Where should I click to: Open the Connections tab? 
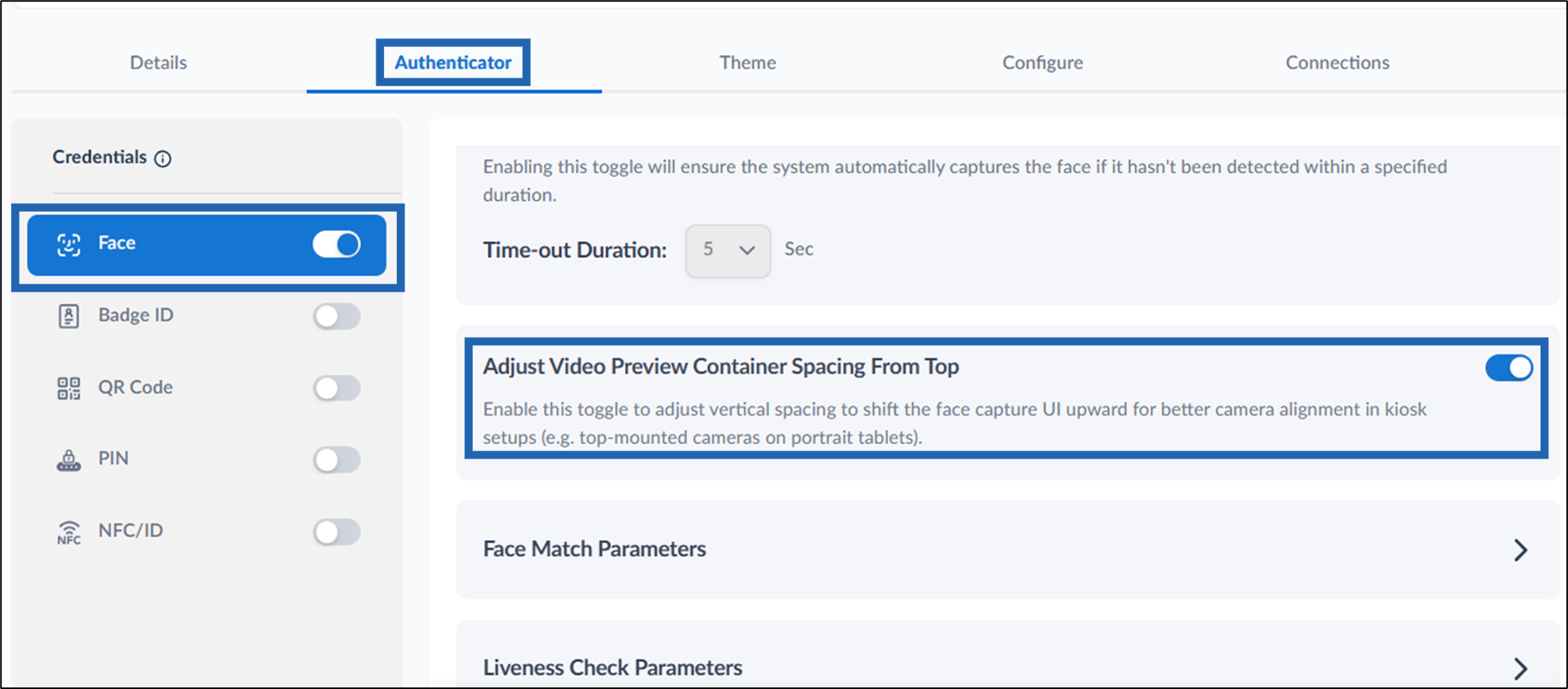1338,63
